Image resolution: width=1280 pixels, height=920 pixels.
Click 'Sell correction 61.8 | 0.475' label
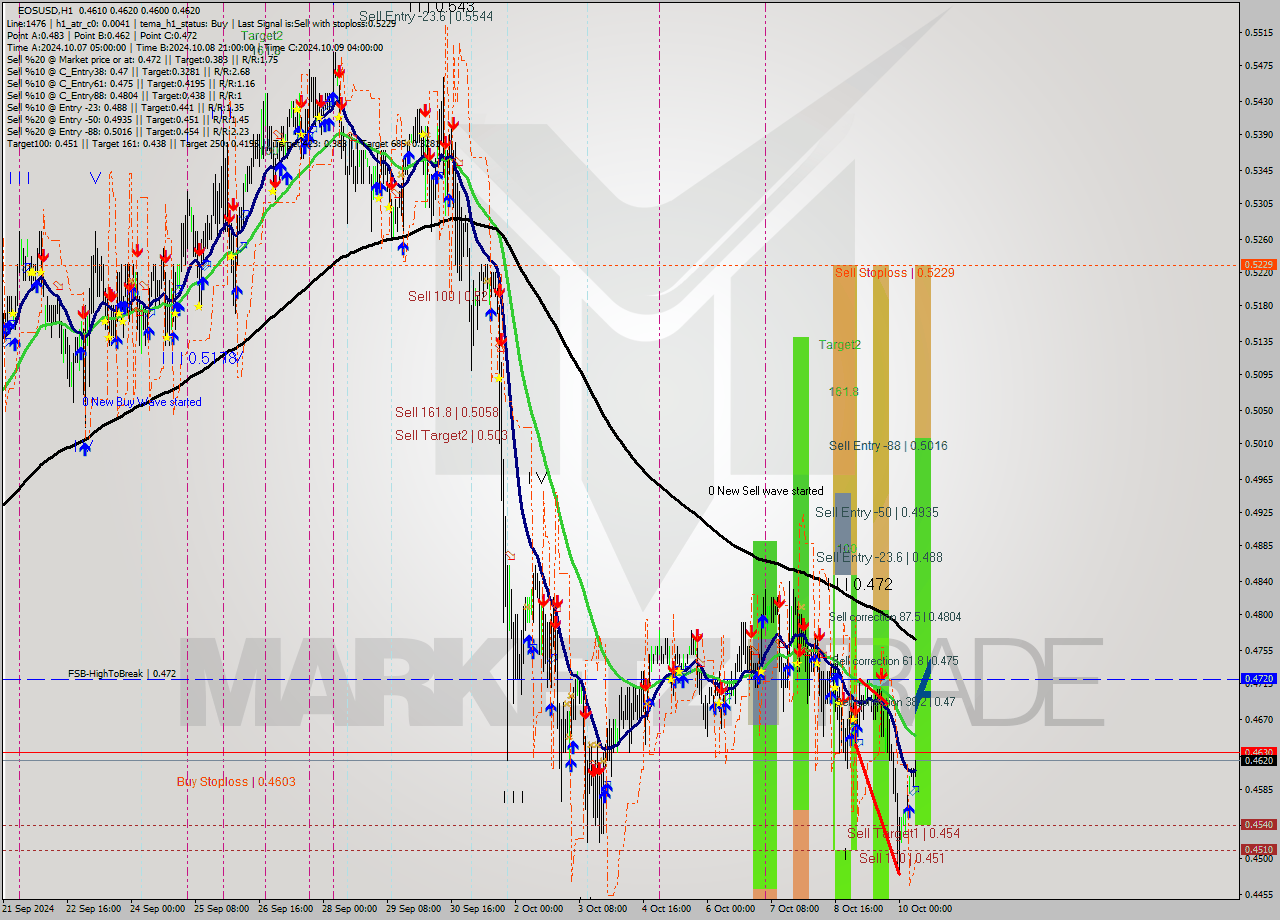coord(896,661)
